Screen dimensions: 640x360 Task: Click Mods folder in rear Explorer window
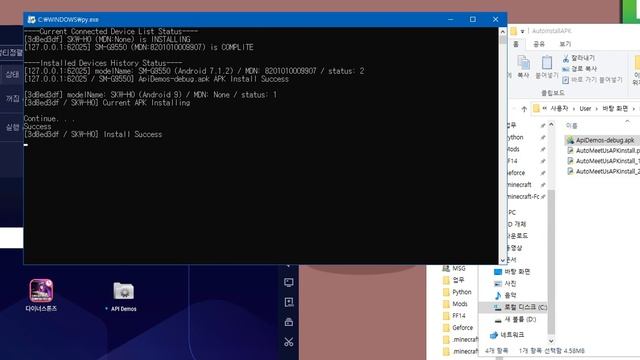click(x=455, y=304)
